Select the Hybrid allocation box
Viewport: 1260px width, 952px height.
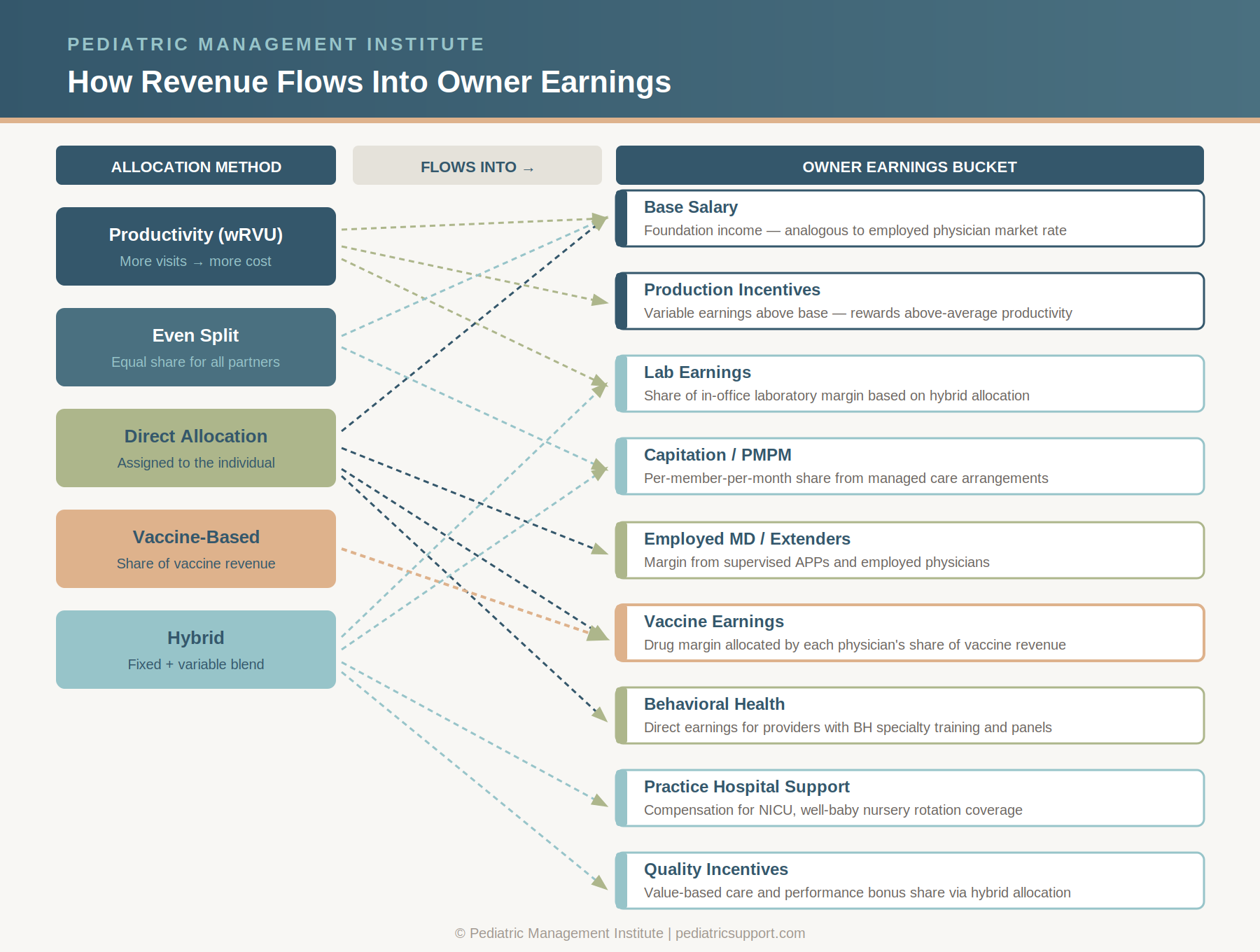(x=196, y=649)
